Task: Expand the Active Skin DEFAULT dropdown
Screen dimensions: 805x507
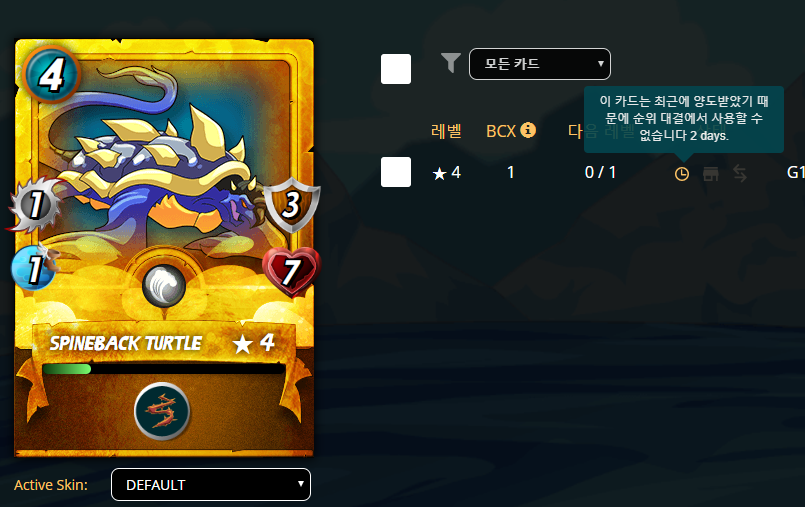Action: tap(211, 484)
